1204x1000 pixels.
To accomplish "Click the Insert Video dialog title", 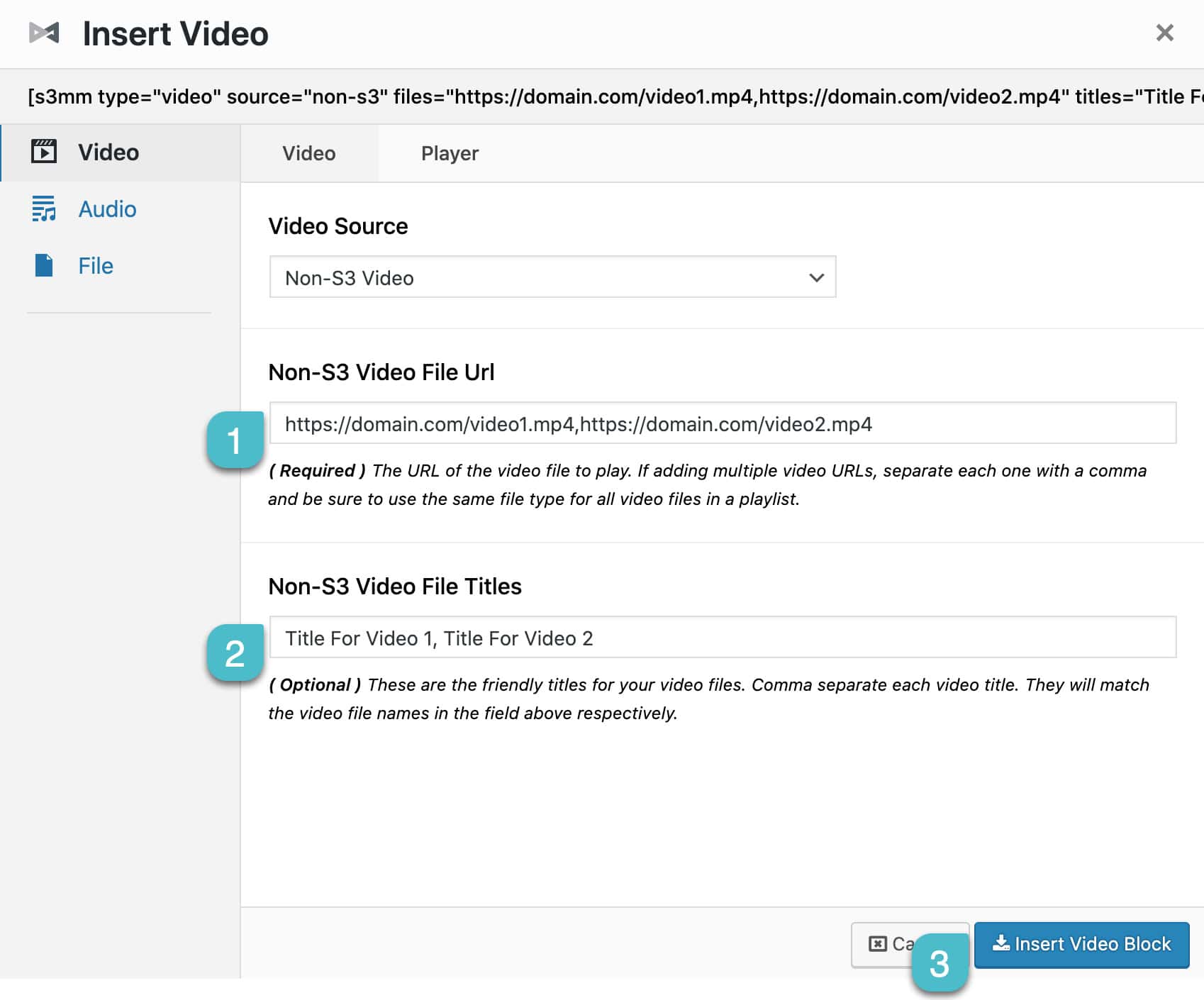I will pos(176,33).
